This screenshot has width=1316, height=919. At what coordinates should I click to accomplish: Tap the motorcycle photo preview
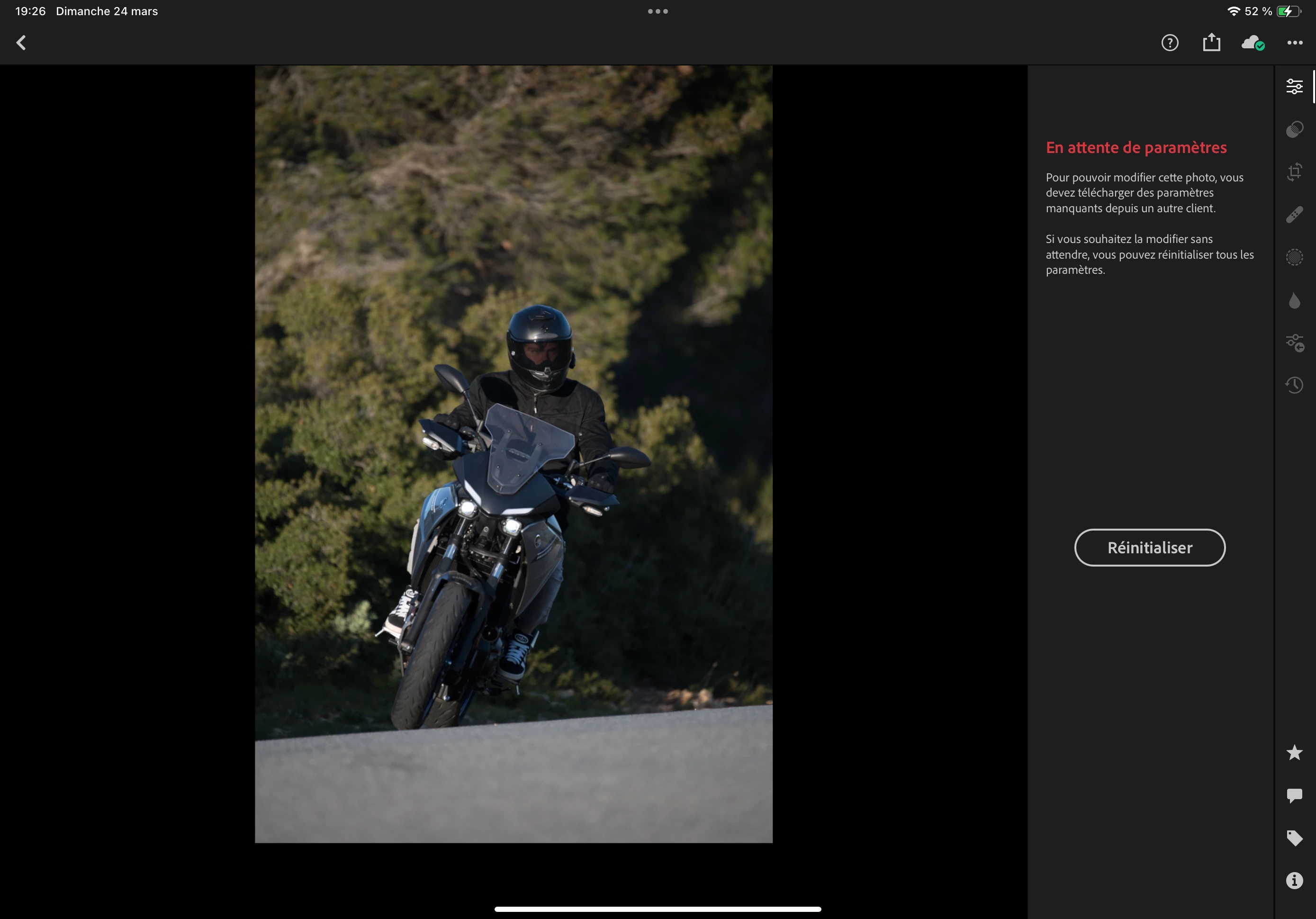[x=514, y=453]
